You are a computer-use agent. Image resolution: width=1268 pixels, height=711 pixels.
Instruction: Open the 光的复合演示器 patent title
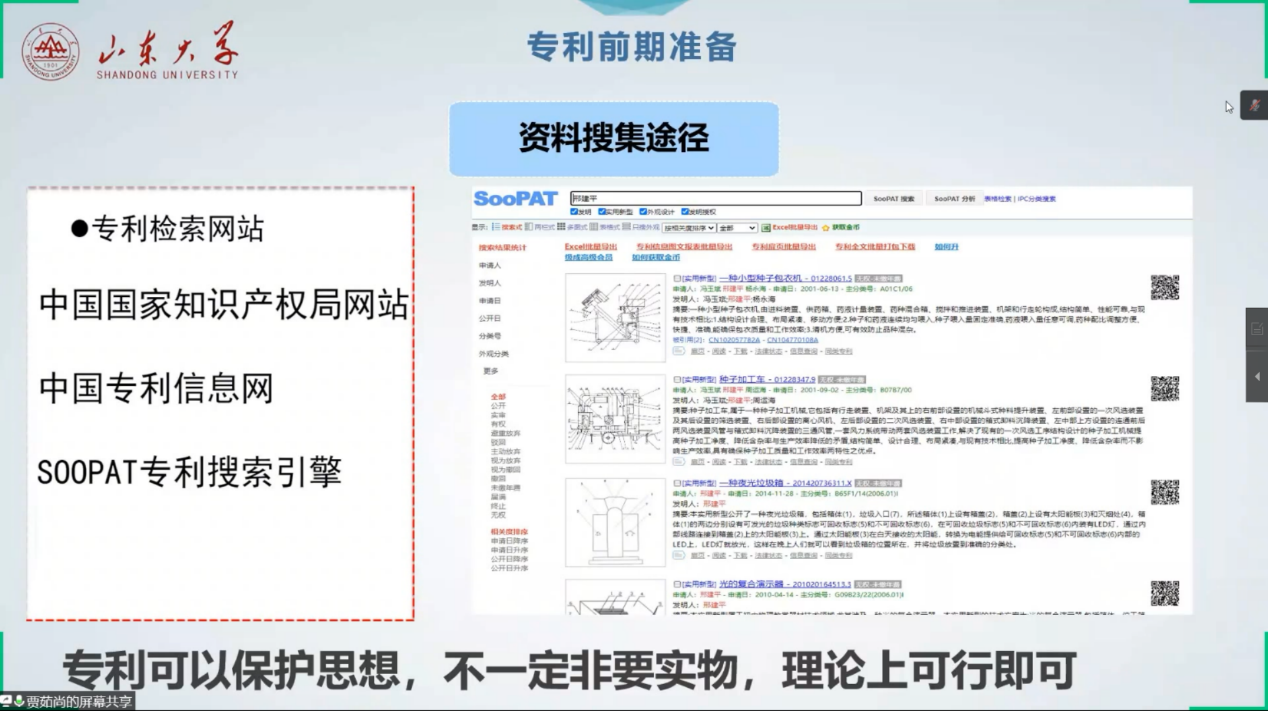pyautogui.click(x=785, y=584)
